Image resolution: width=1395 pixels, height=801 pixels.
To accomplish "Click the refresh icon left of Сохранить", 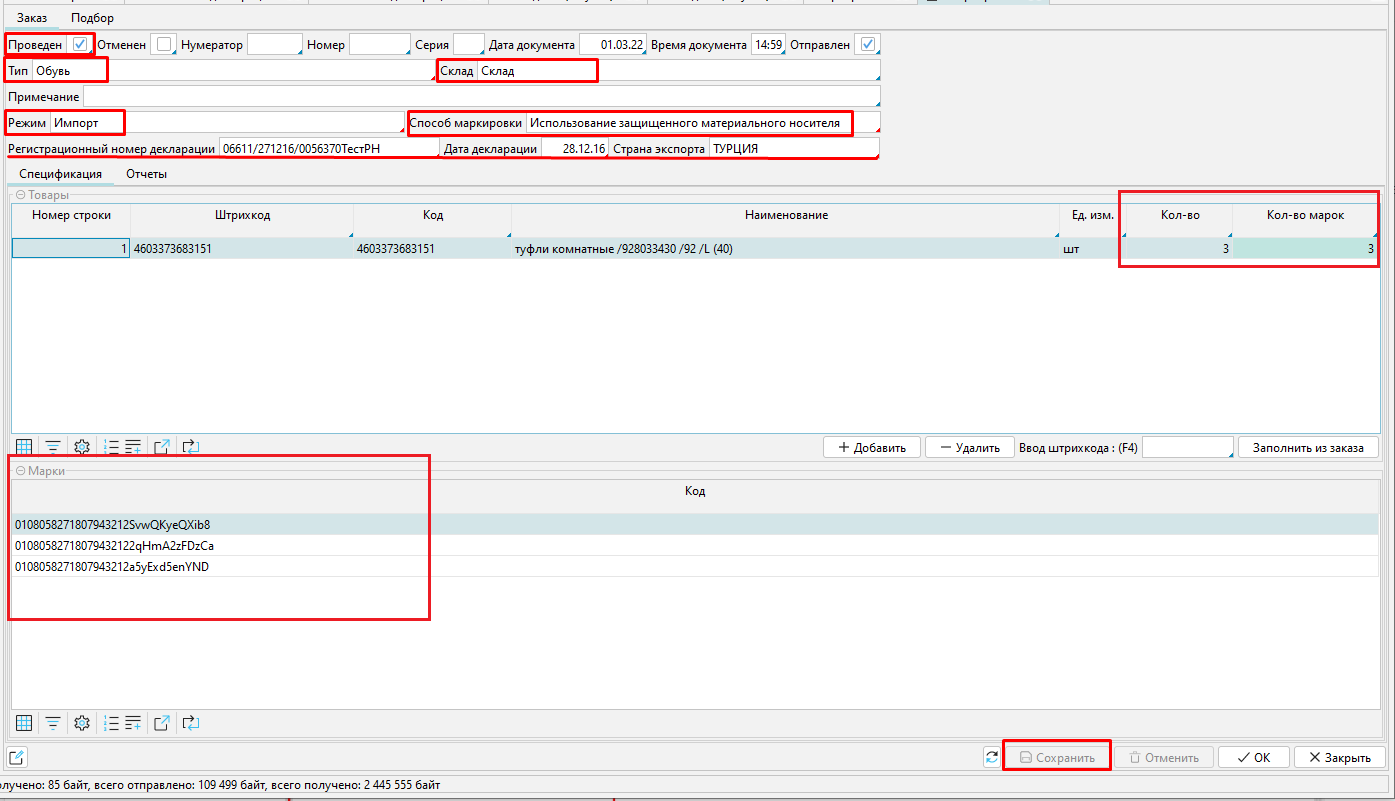I will coord(991,757).
